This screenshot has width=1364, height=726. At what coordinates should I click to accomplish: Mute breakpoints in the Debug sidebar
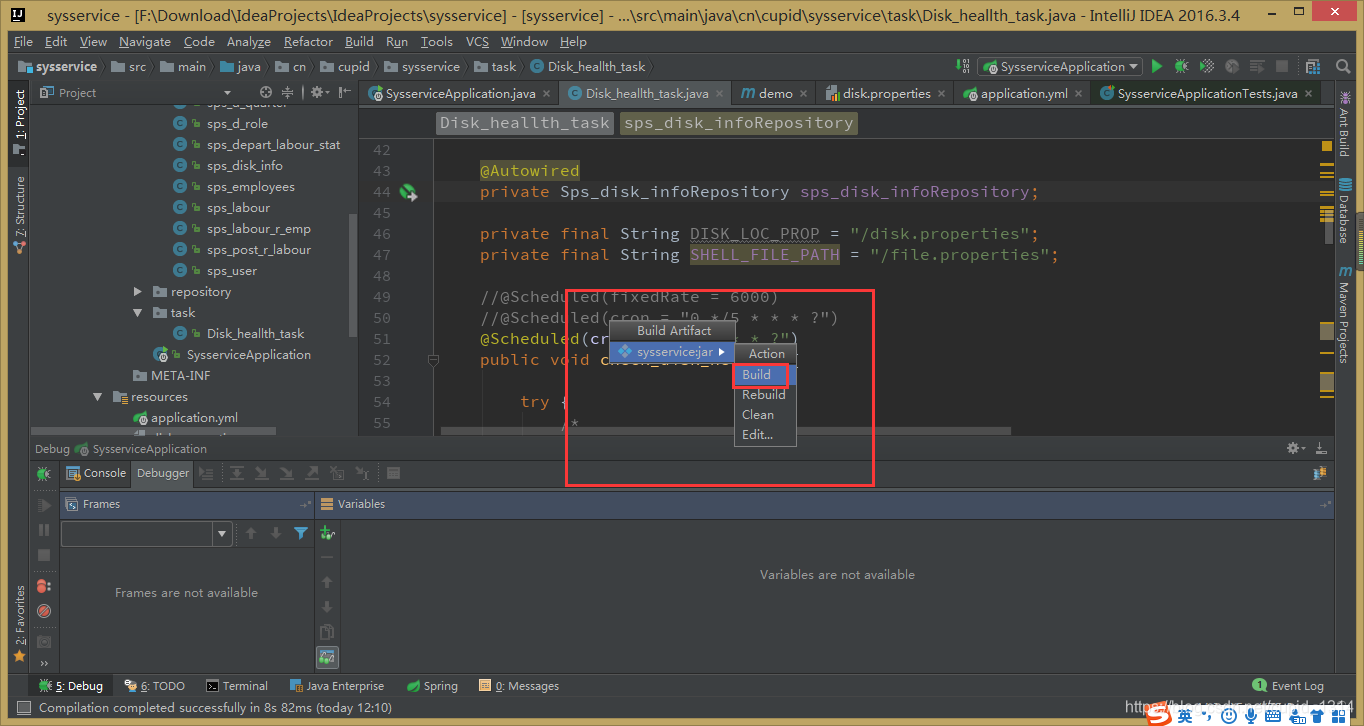click(x=44, y=610)
